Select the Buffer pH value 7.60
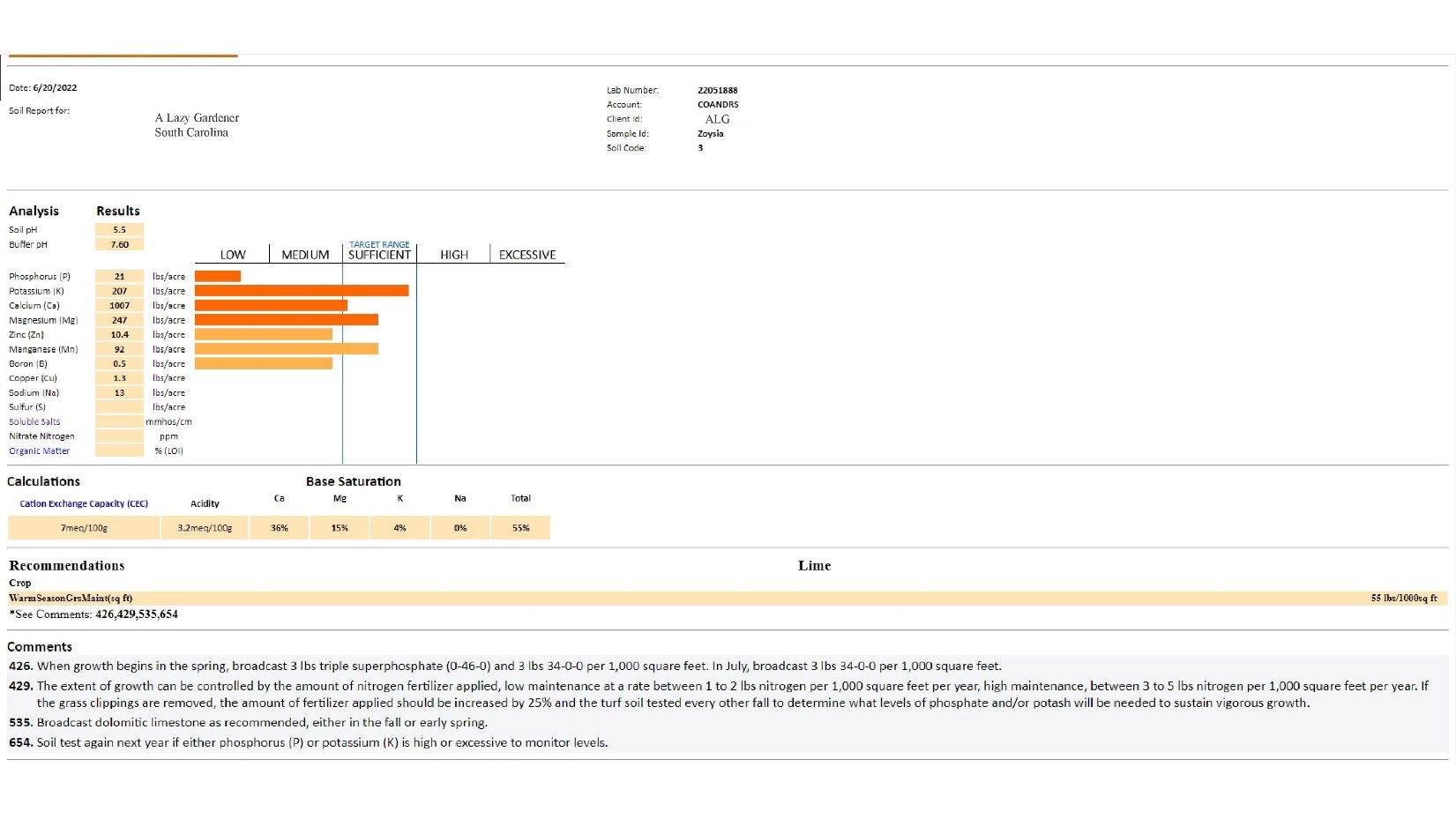The width and height of the screenshot is (1456, 819). 119,244
